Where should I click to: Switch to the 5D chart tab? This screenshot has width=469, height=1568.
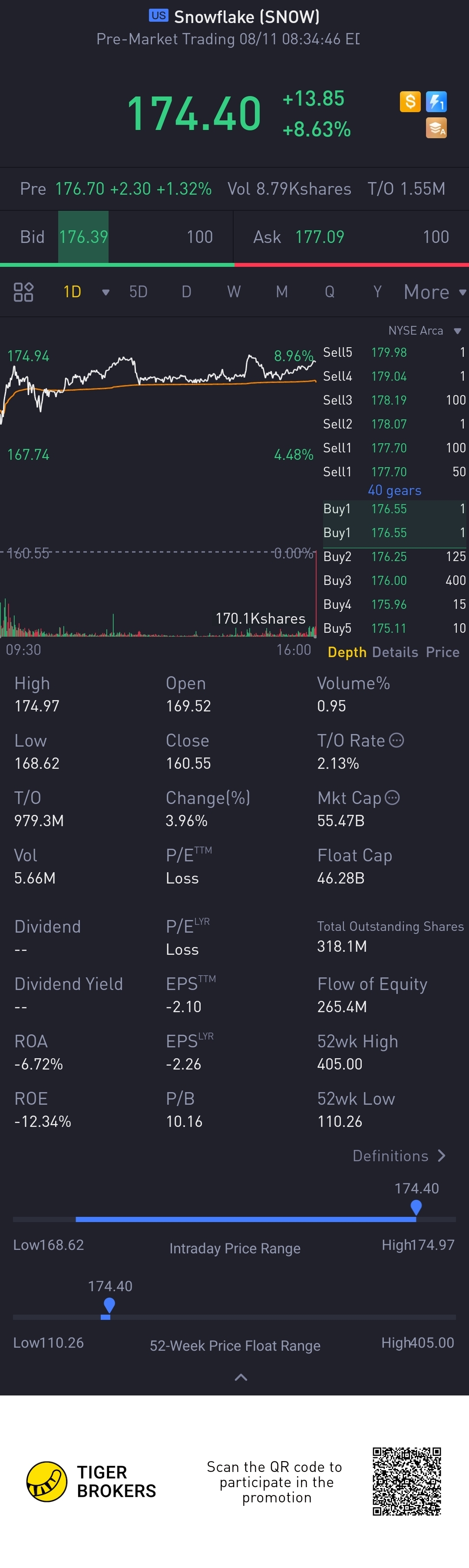click(138, 292)
